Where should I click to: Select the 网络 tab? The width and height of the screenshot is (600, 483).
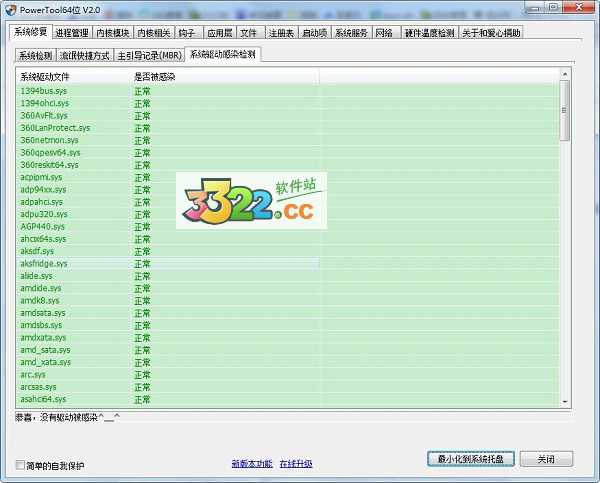click(384, 33)
